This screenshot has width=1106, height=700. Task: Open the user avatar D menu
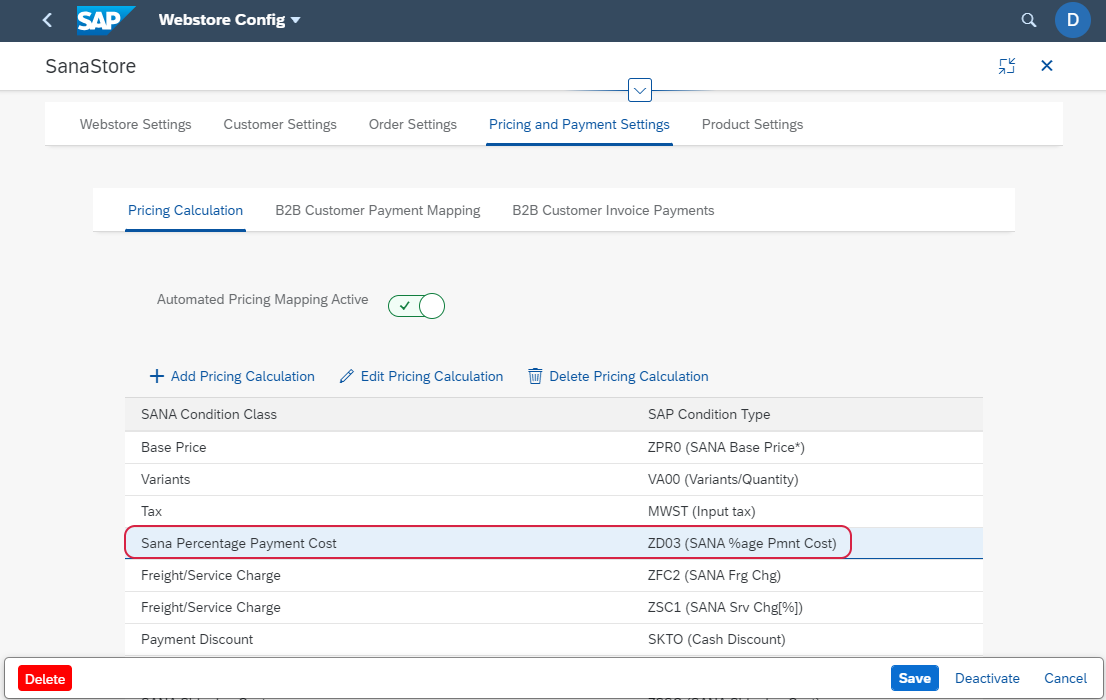[x=1072, y=20]
